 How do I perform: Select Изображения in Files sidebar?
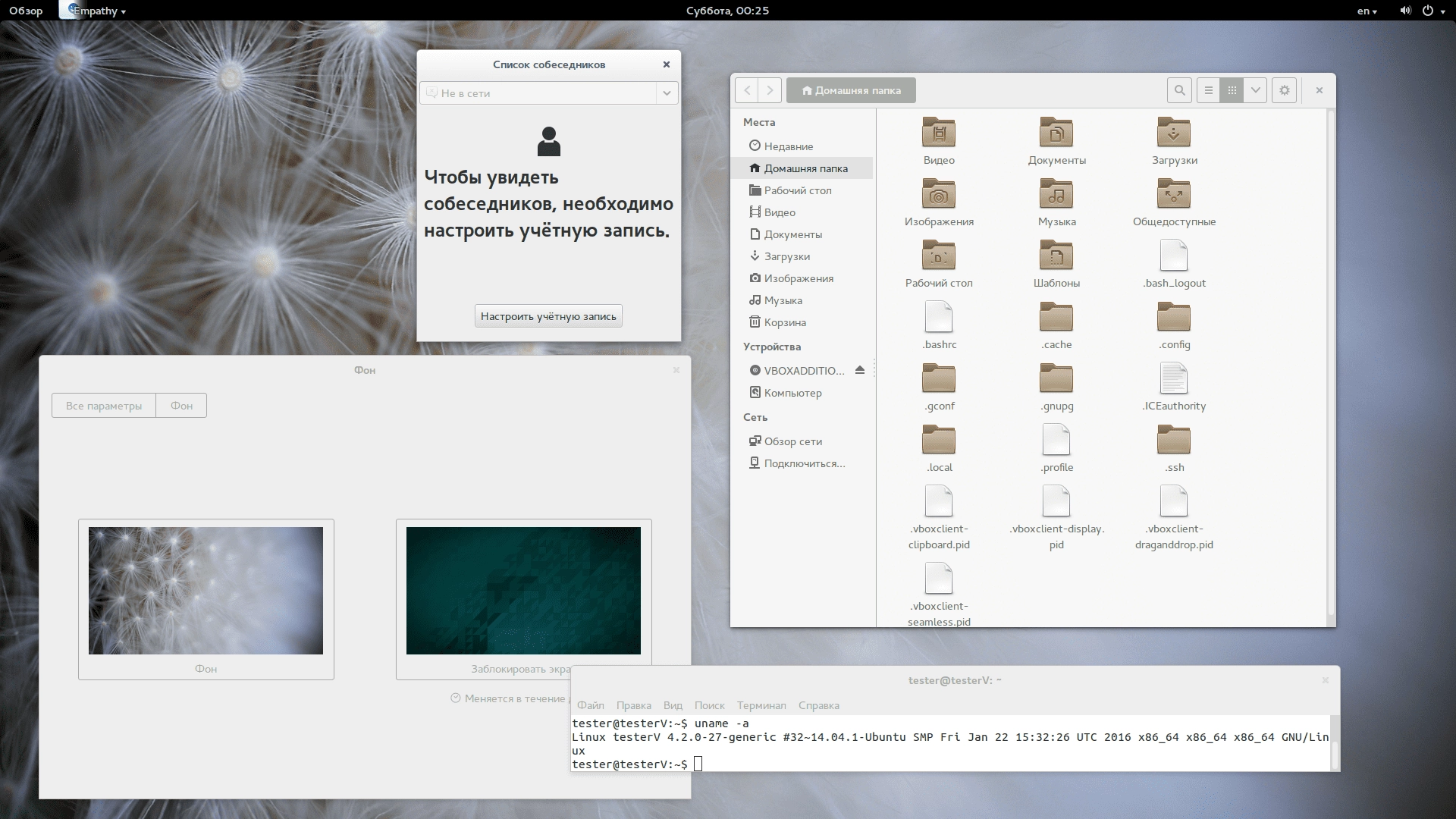coord(802,278)
